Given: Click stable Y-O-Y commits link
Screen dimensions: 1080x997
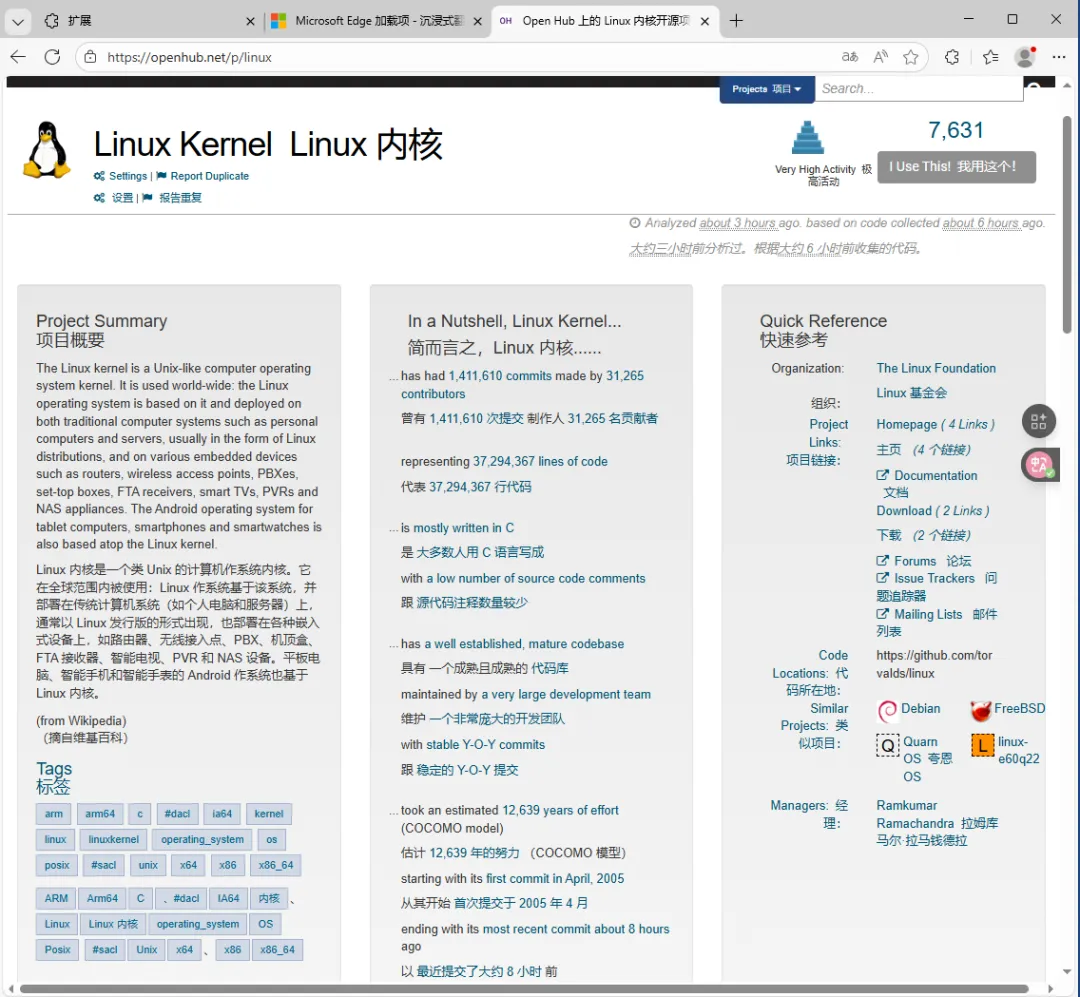Looking at the screenshot, I should click(486, 745).
